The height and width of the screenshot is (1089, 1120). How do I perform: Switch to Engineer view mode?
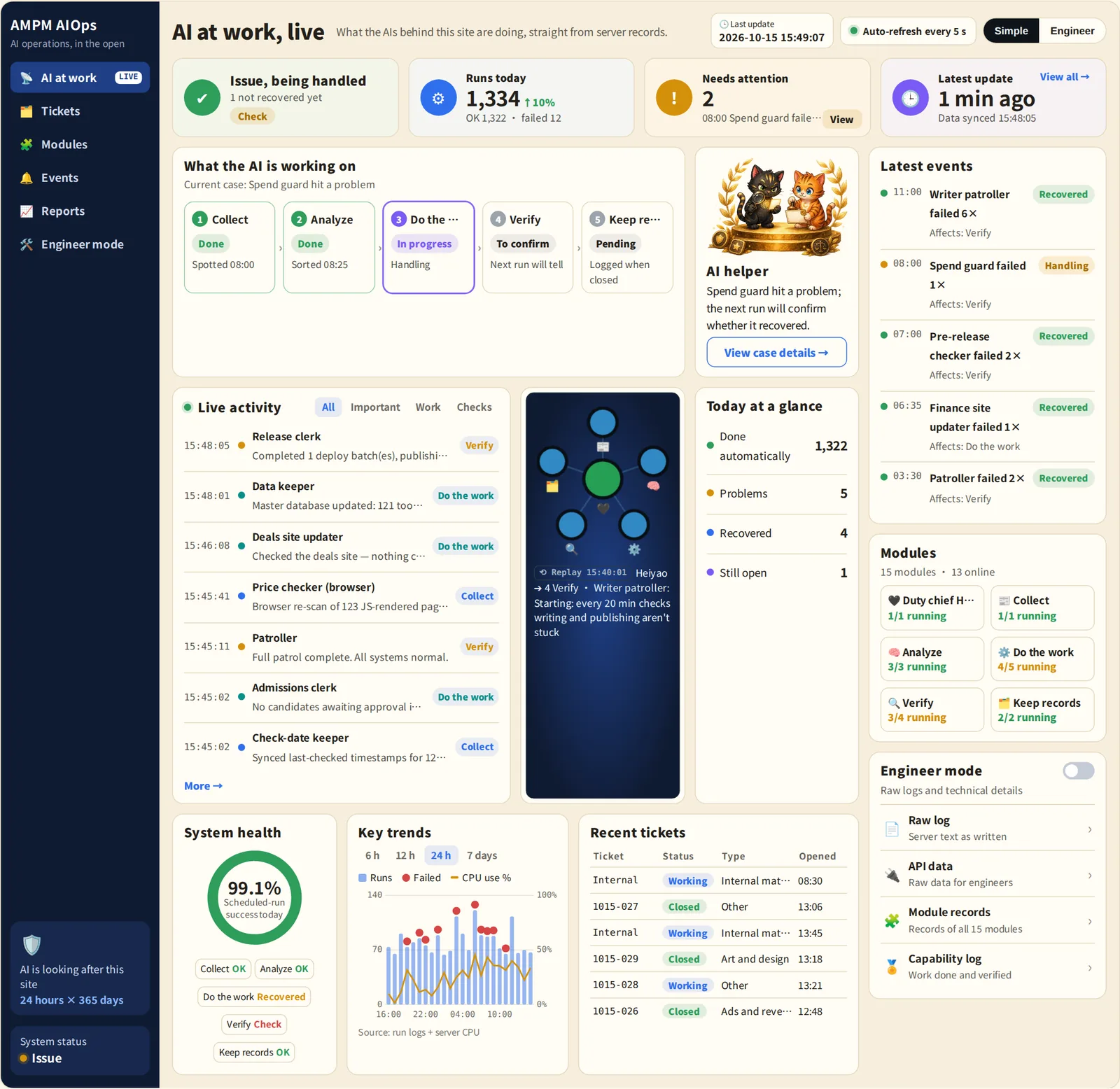[1072, 31]
